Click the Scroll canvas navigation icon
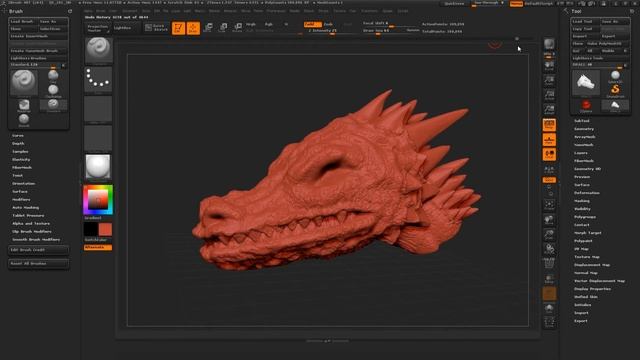Screen dimensions: 640x360 pos(549,66)
